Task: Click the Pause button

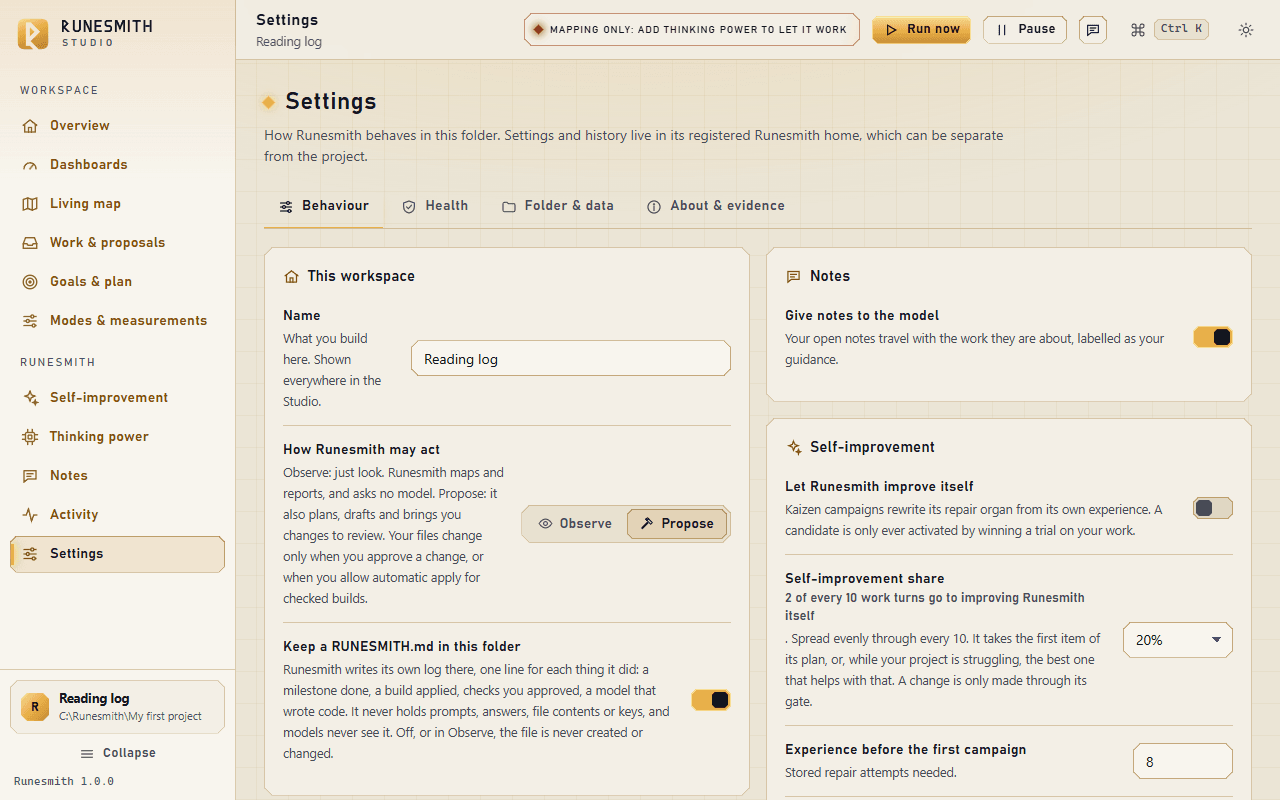Action: [x=1025, y=30]
